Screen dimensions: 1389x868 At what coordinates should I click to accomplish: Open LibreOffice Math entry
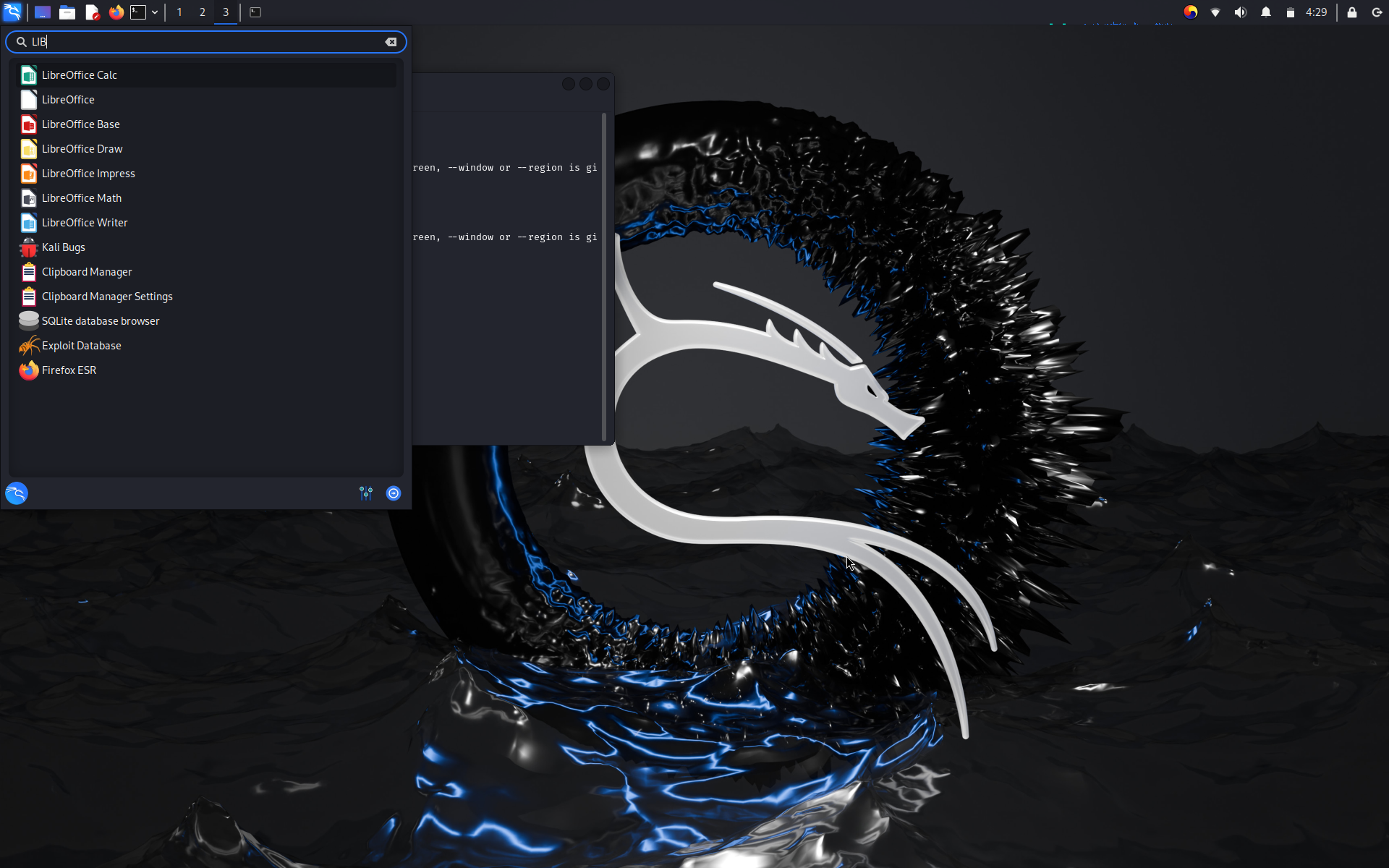click(81, 198)
